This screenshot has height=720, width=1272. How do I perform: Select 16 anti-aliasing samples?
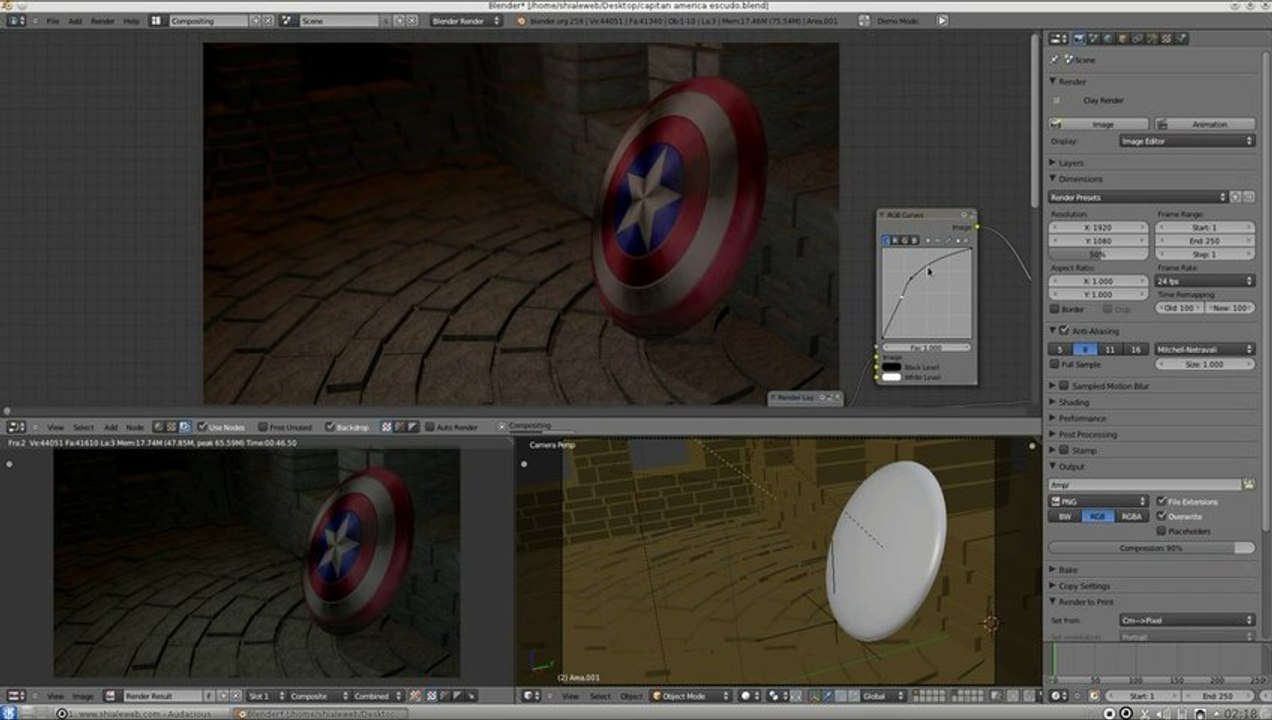tap(1135, 349)
